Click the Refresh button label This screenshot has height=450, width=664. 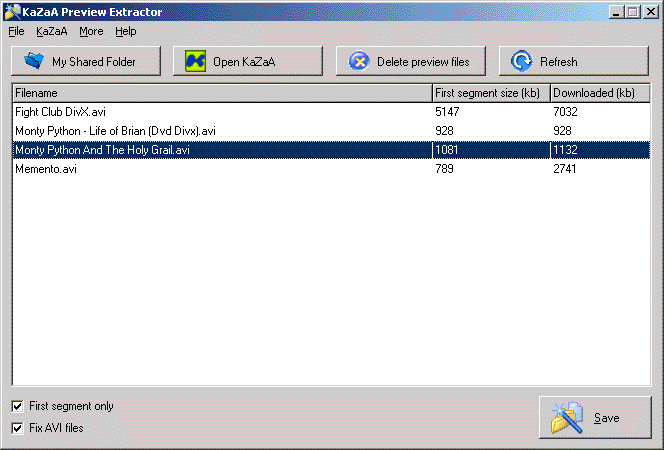(x=559, y=62)
